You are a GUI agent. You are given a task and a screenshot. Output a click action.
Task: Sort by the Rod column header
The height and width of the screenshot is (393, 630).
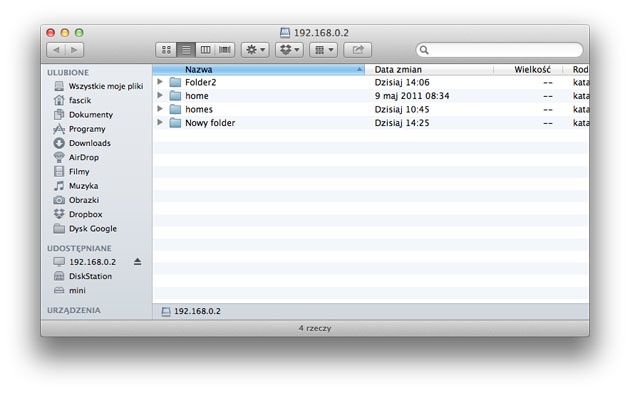[577, 70]
